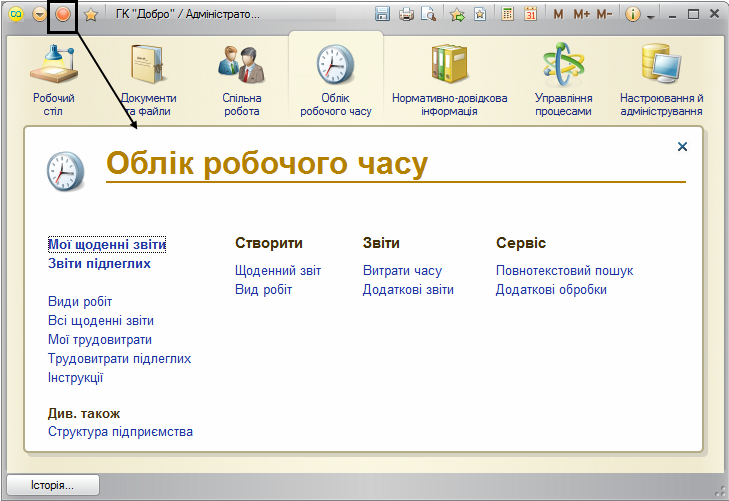The image size is (729, 501).
Task: Click the large clock icon in panel header
Action: (66, 171)
